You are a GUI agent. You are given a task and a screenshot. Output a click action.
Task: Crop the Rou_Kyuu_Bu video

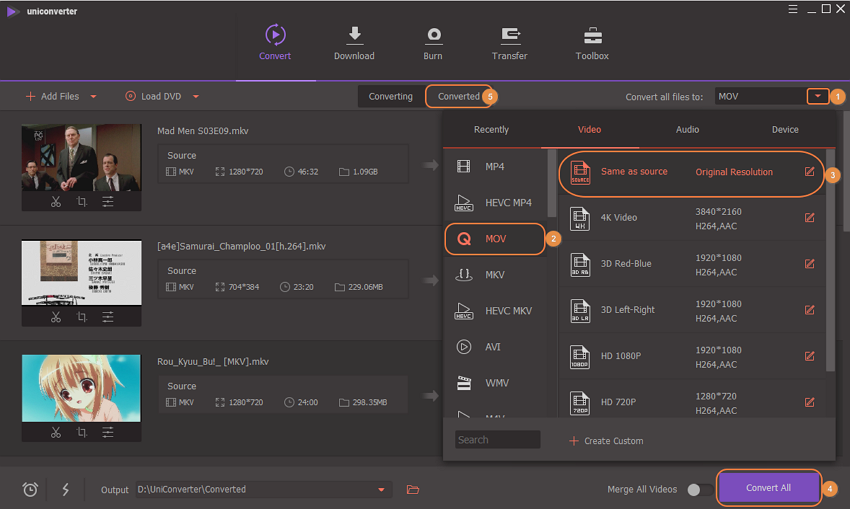tap(82, 433)
